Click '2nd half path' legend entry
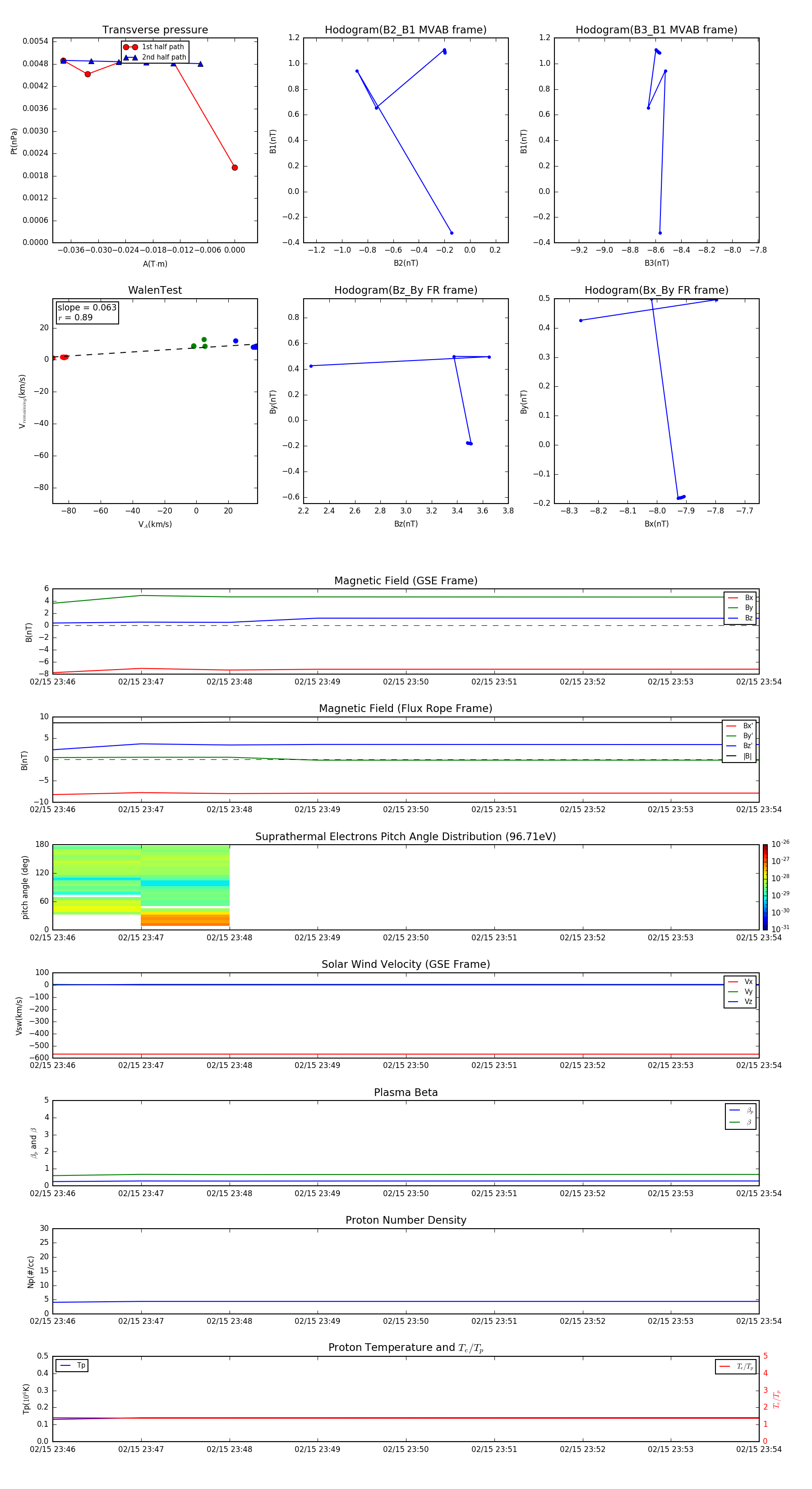 (155, 57)
